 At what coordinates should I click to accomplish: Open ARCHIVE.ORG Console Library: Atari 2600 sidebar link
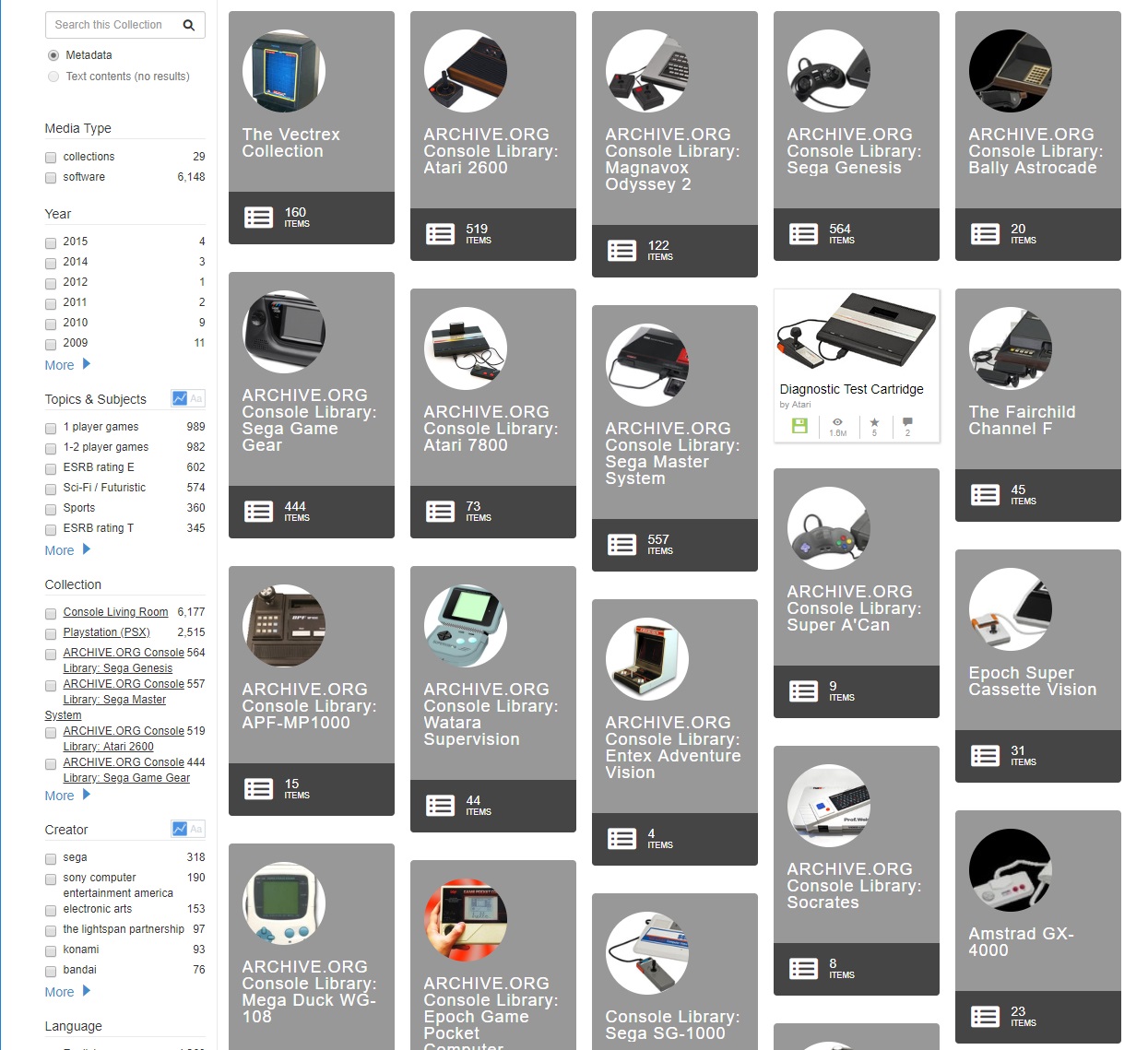click(x=123, y=738)
